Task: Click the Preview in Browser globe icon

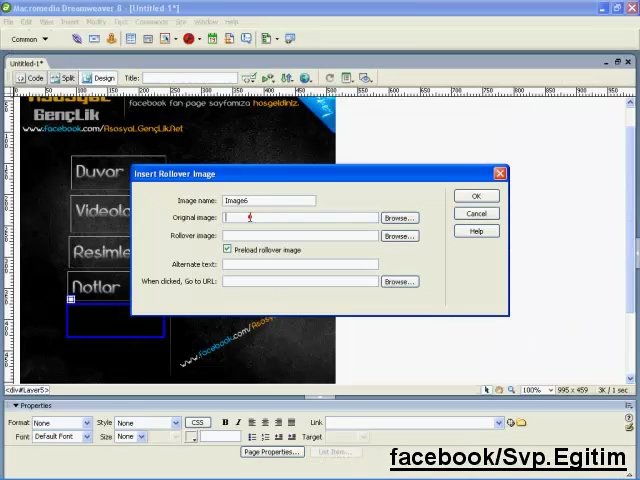Action: [305, 78]
